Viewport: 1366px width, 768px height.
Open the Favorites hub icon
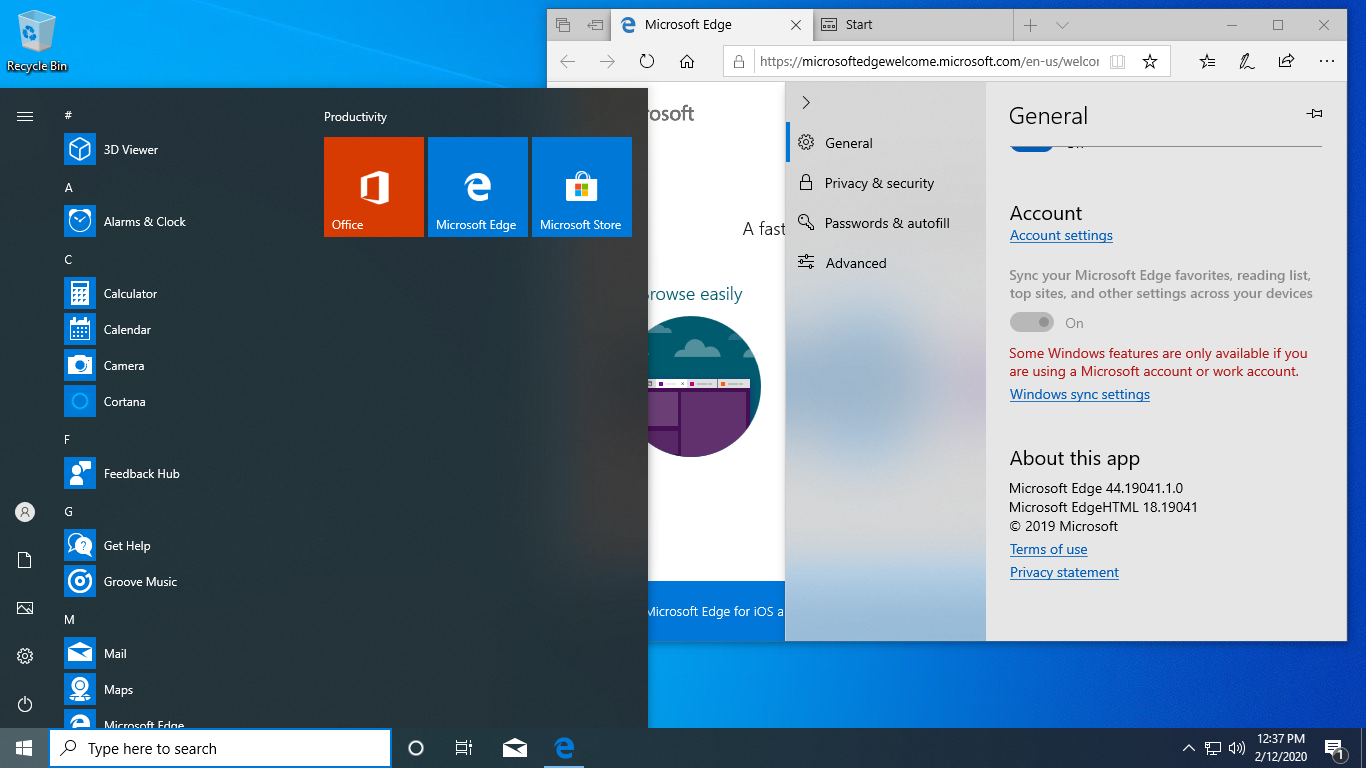click(1208, 62)
